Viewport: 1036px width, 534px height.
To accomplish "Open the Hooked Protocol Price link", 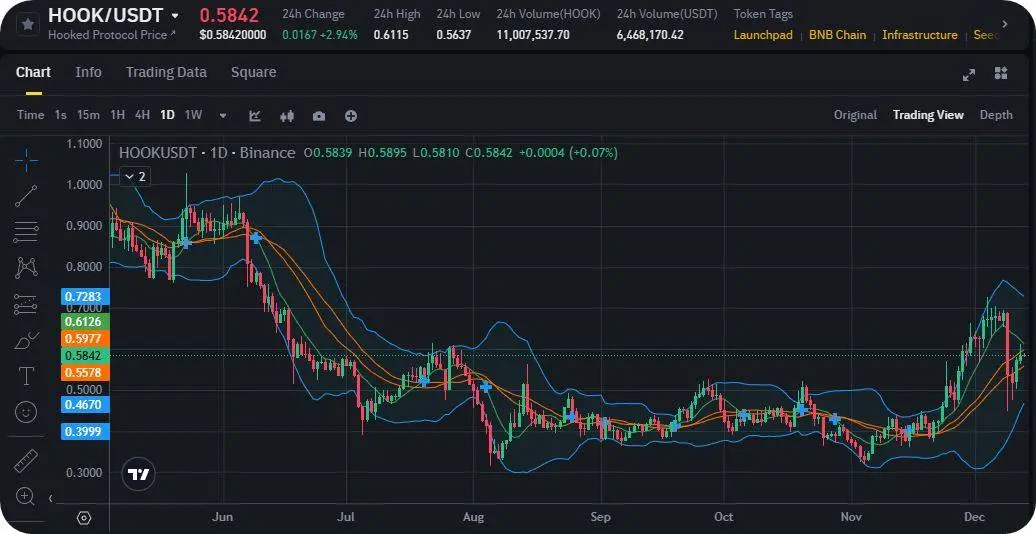I will [x=112, y=35].
